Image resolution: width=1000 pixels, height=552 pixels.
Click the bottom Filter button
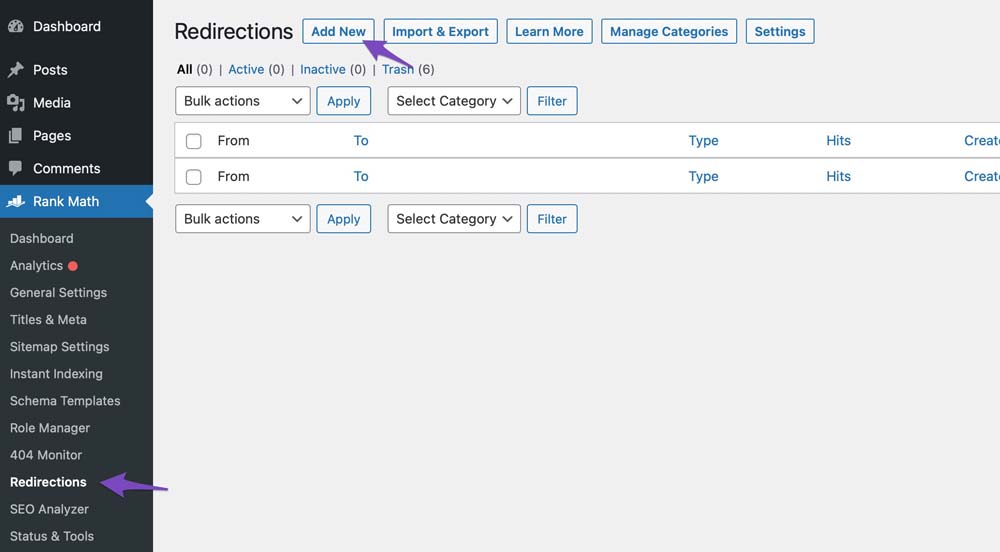pos(552,219)
